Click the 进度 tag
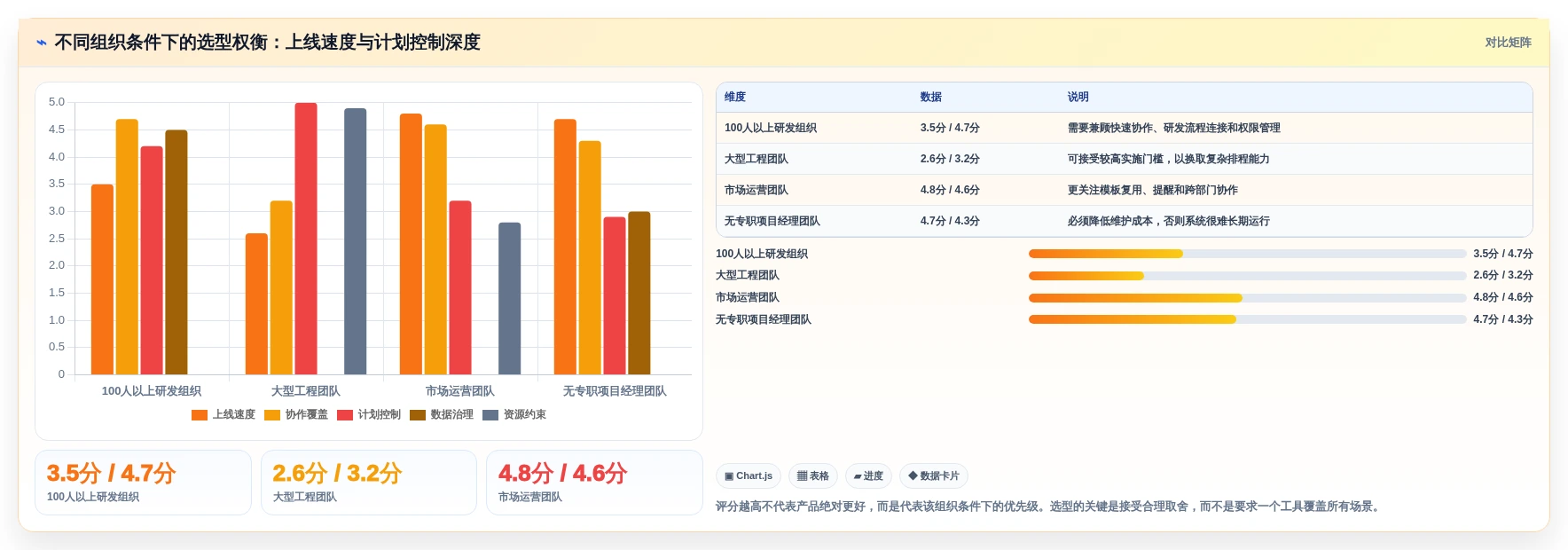 click(868, 476)
